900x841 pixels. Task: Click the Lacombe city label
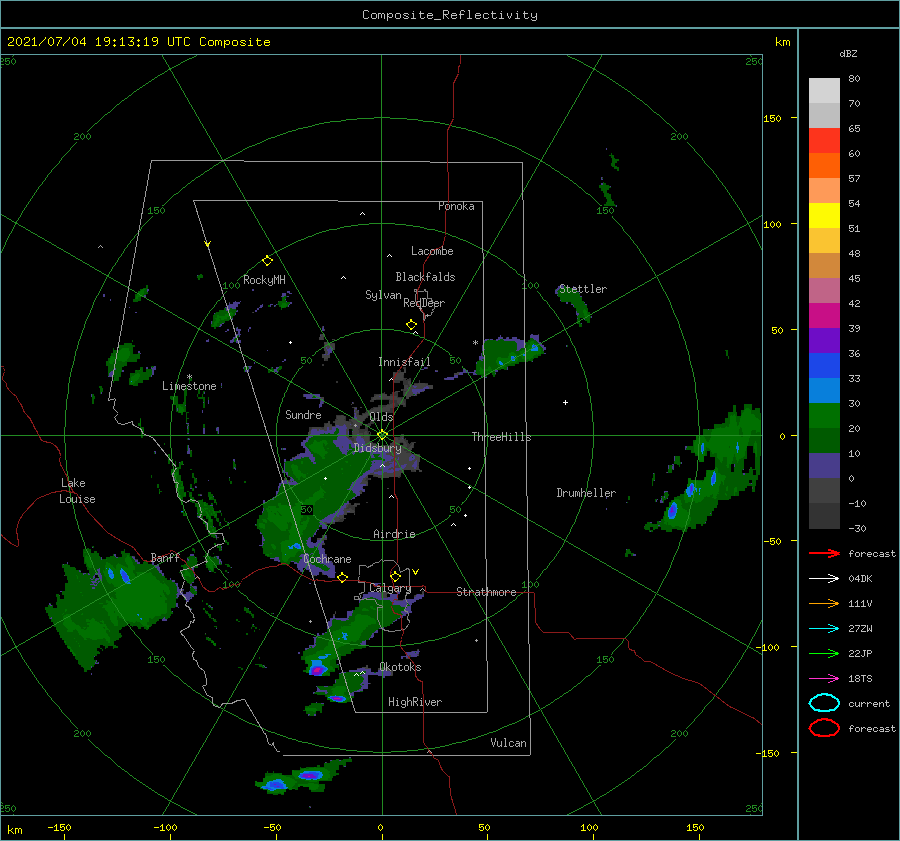432,251
